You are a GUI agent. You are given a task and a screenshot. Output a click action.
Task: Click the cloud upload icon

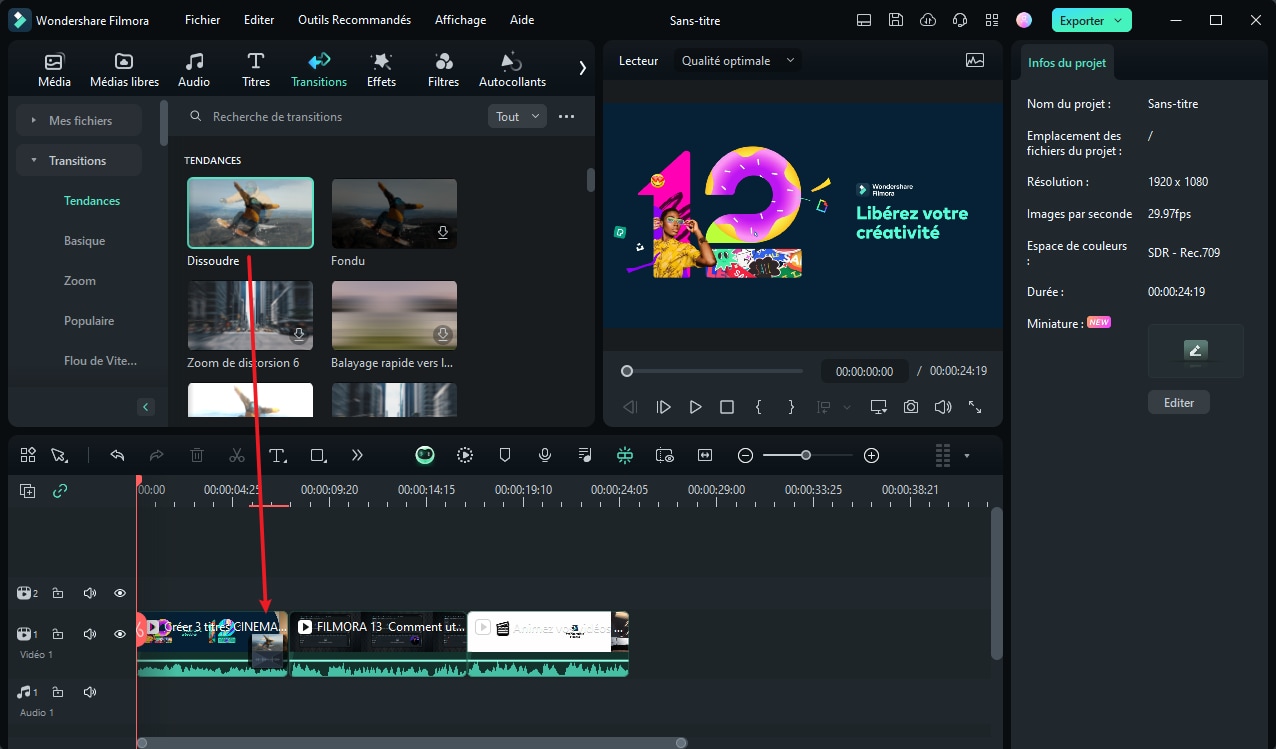[x=928, y=20]
